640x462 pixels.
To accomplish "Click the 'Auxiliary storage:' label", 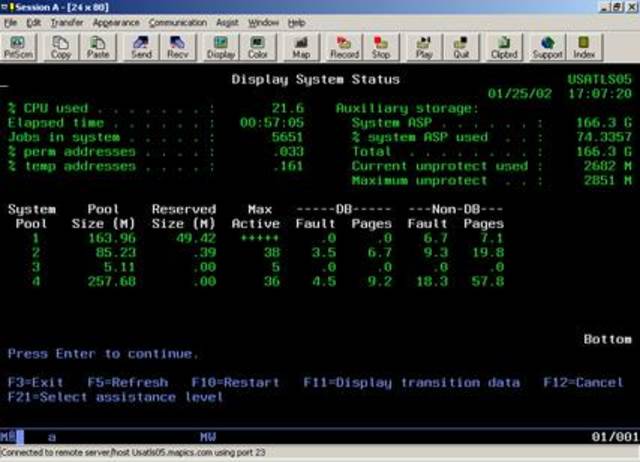I will (x=407, y=109).
